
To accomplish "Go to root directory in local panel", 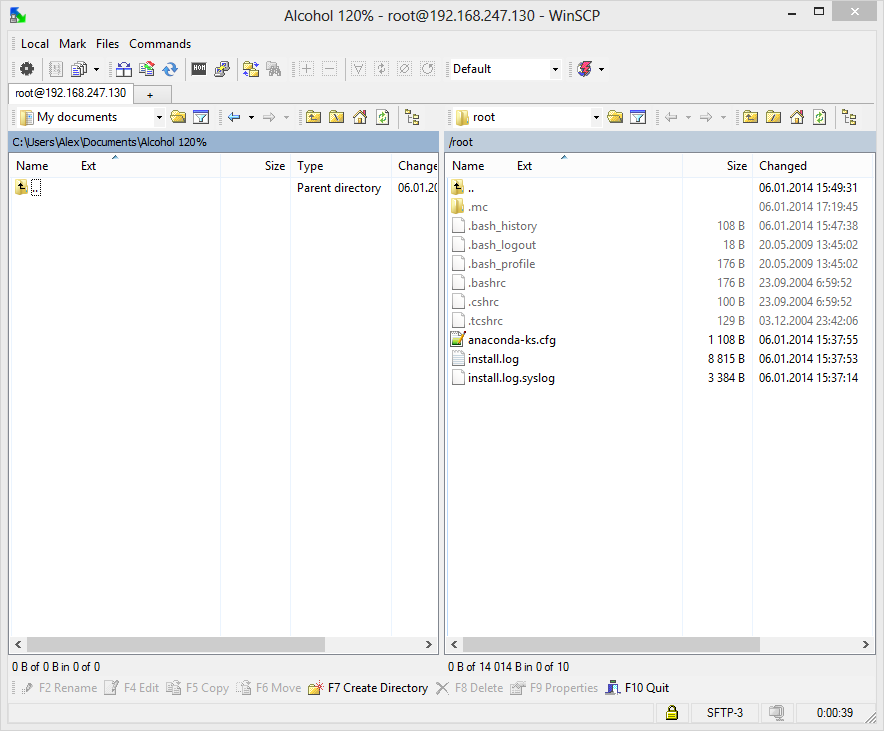I will pos(337,117).
